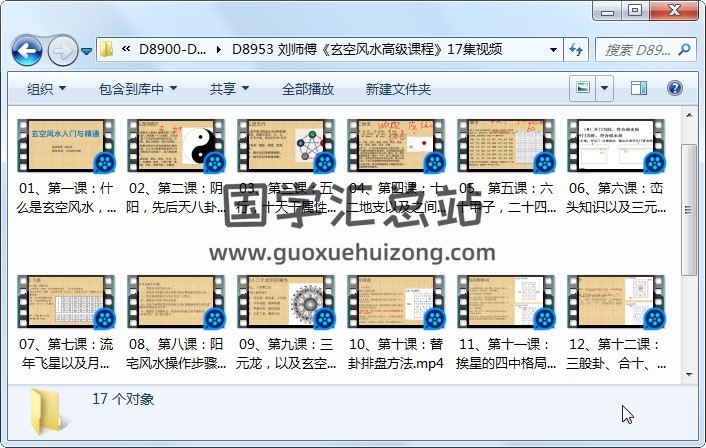The width and height of the screenshot is (706, 448).
Task: Select video thumbnail 09、第九课
Action: coord(285,302)
